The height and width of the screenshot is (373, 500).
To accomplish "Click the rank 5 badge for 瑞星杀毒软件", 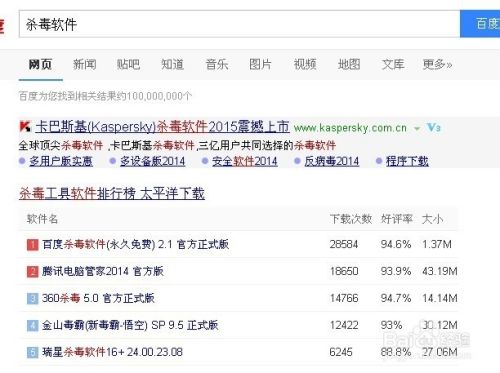I will (32, 352).
